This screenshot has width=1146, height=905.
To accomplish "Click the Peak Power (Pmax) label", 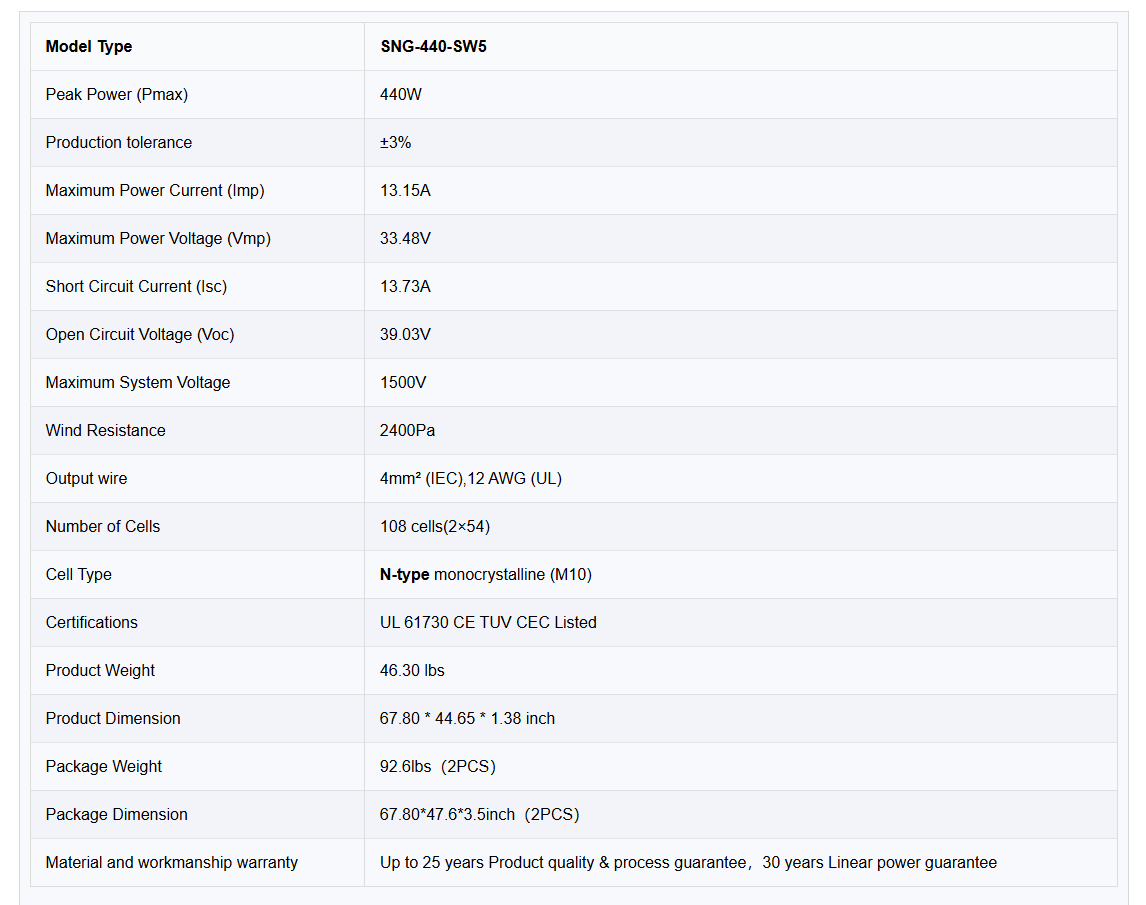I will [x=116, y=94].
